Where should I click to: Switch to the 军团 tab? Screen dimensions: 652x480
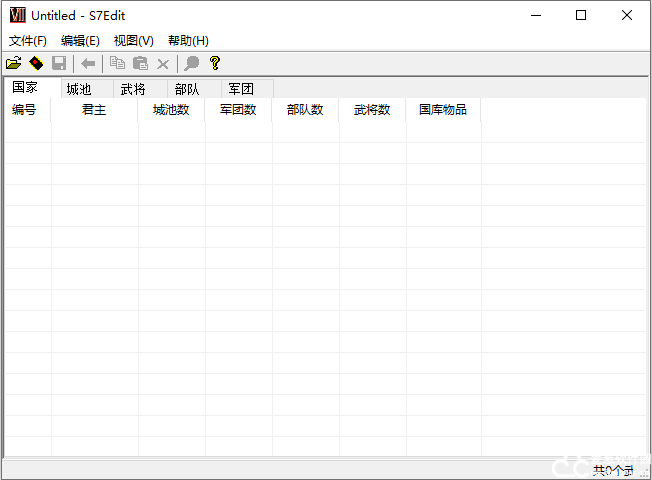[241, 89]
